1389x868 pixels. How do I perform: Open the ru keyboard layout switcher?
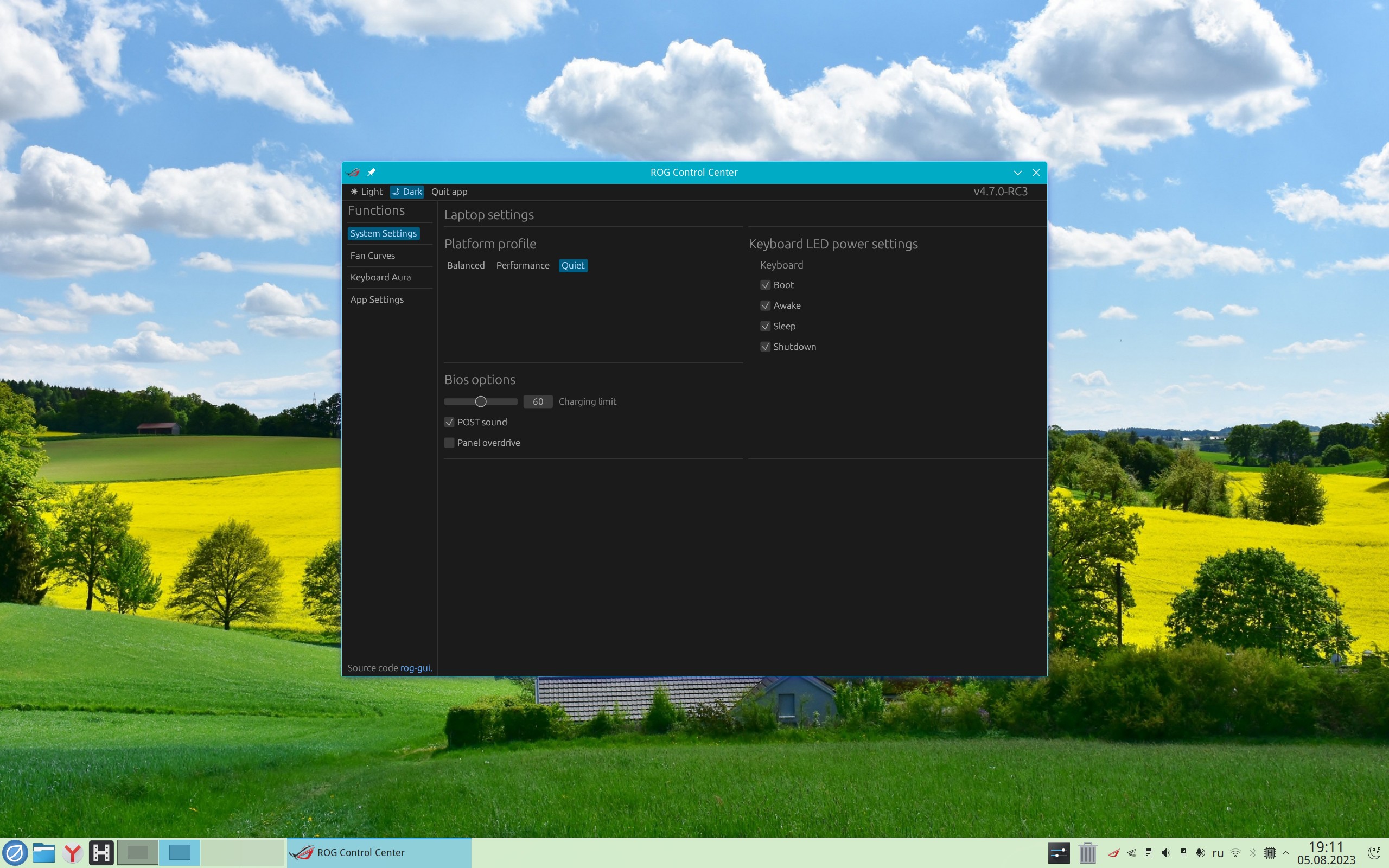point(1218,852)
